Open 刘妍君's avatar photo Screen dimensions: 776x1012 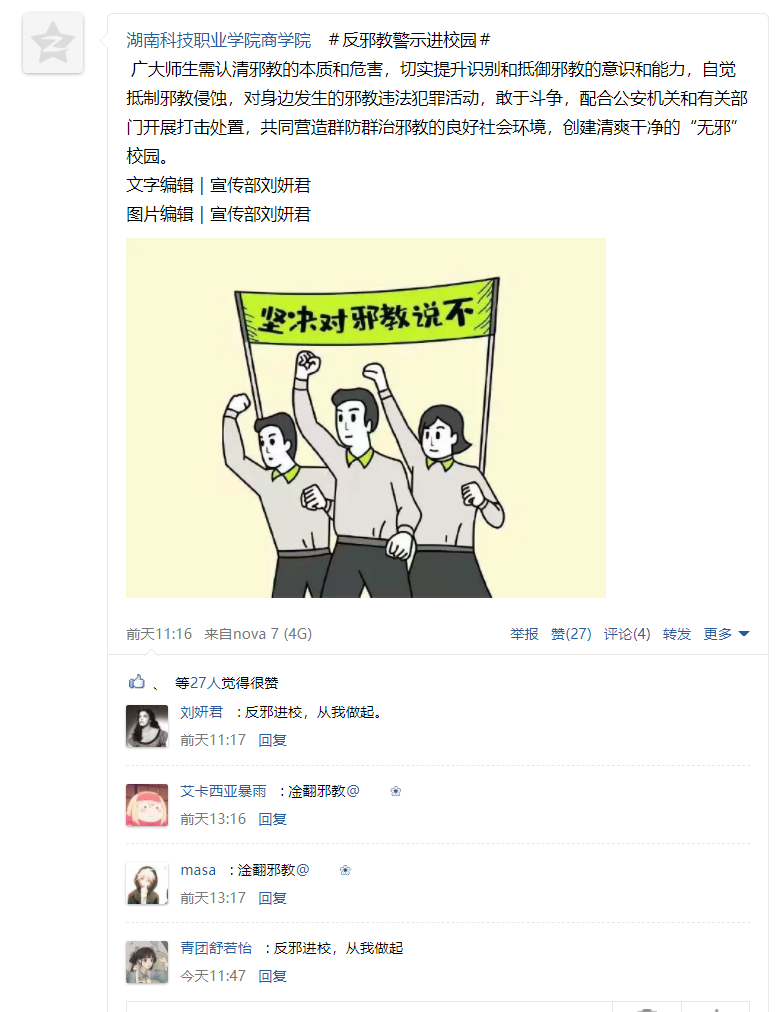(147, 726)
